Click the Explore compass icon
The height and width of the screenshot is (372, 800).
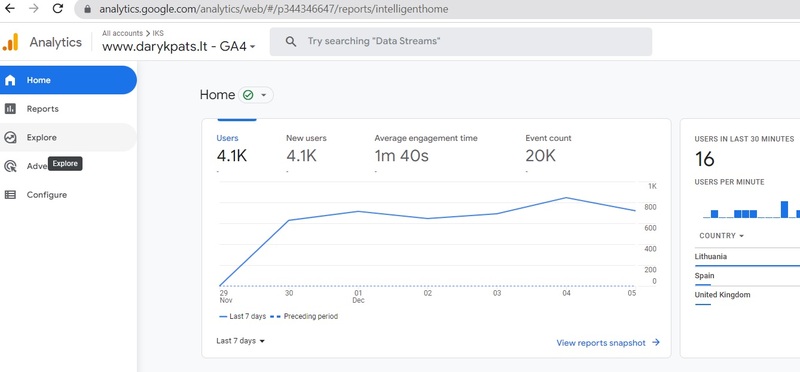(x=10, y=137)
